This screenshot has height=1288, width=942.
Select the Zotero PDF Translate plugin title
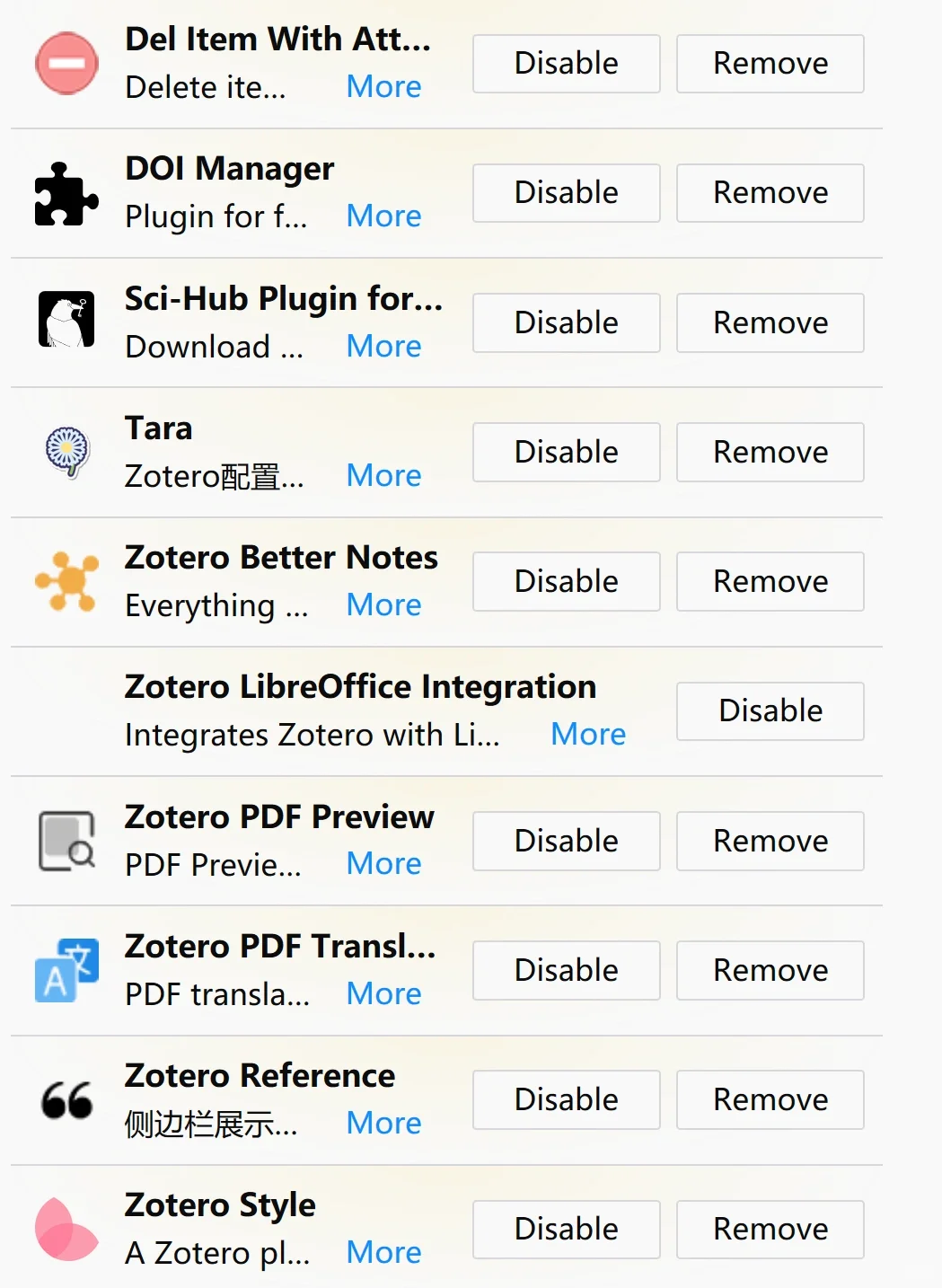click(280, 947)
